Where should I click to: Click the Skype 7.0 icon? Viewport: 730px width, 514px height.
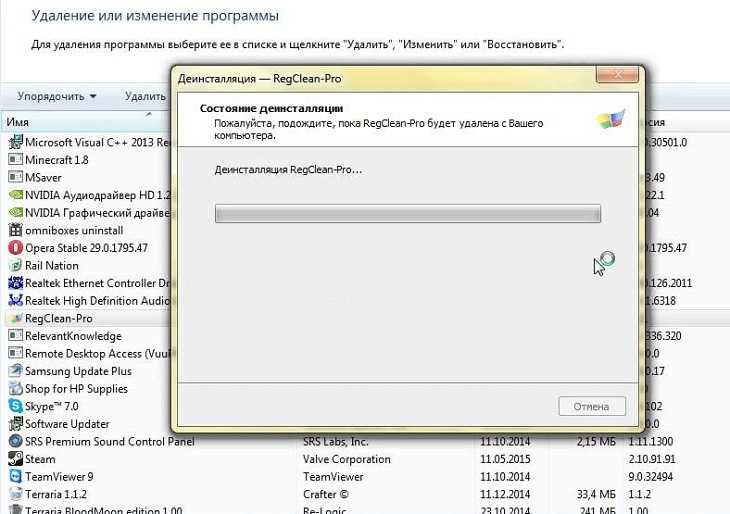click(15, 406)
